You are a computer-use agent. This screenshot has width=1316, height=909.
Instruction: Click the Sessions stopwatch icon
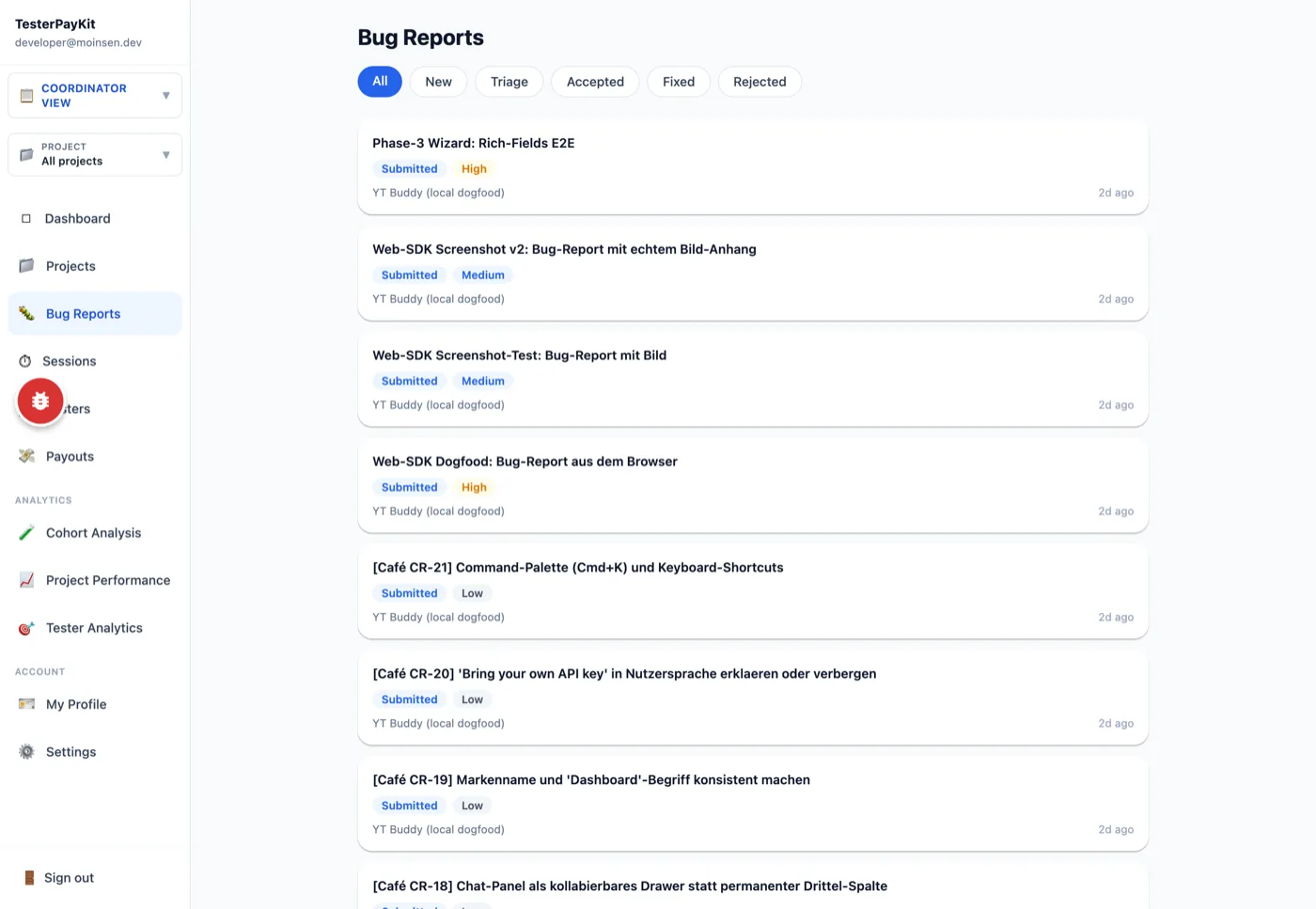(x=25, y=361)
